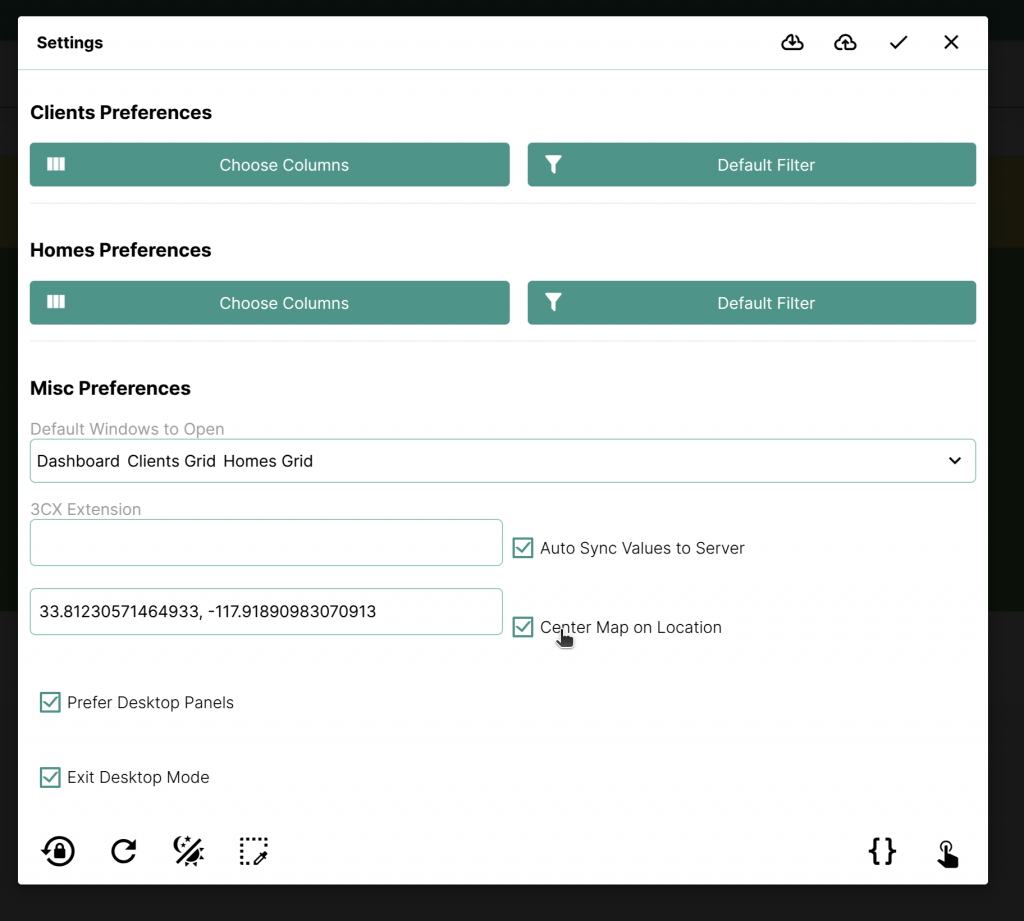The height and width of the screenshot is (921, 1024).
Task: Click the dashed-square selection eyedropper icon
Action: (253, 851)
